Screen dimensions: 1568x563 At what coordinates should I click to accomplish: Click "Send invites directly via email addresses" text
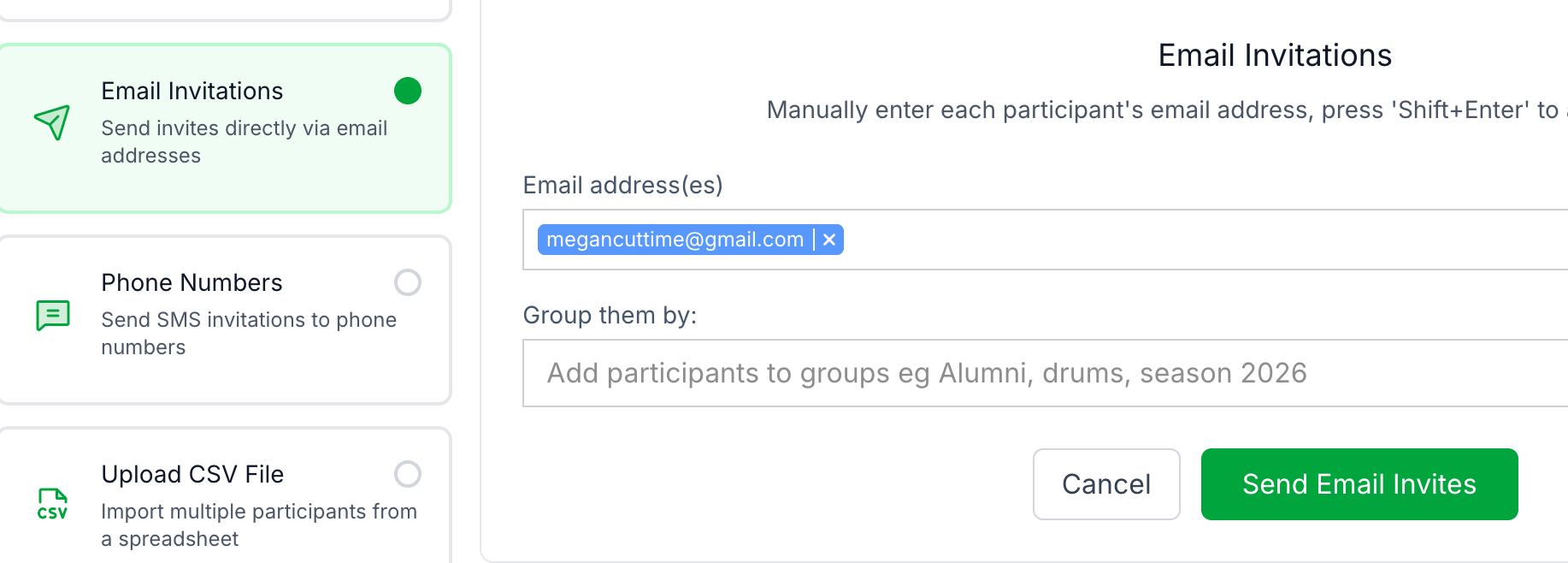tap(244, 142)
